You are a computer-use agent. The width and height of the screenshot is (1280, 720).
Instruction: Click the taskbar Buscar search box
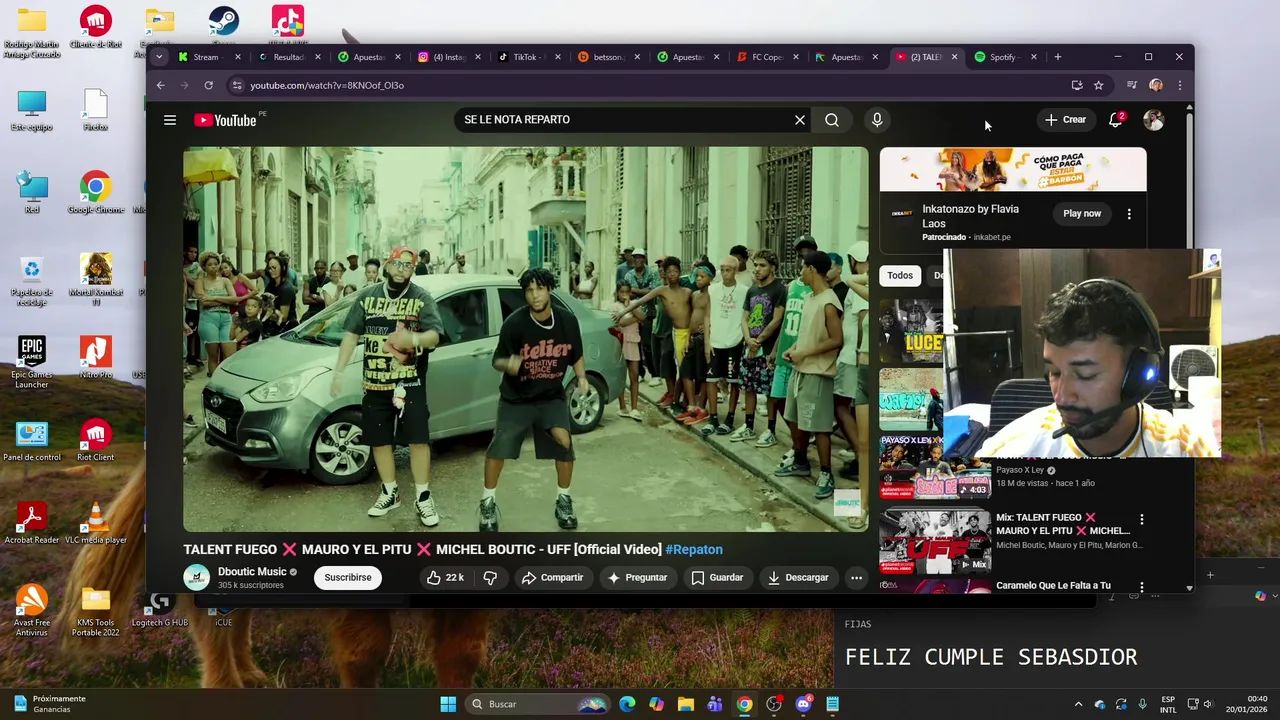538,704
